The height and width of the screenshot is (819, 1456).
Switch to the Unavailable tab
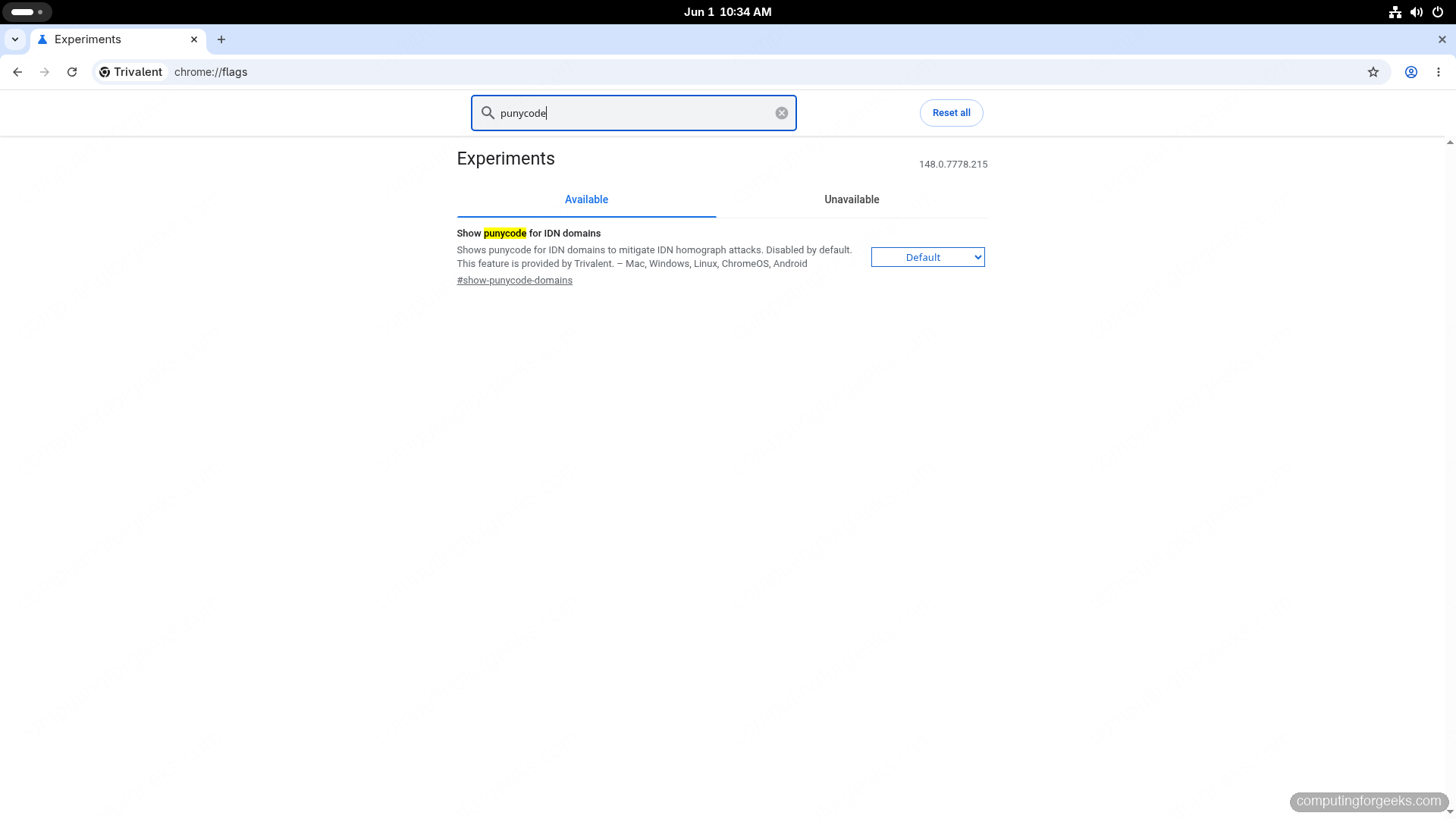click(x=852, y=199)
